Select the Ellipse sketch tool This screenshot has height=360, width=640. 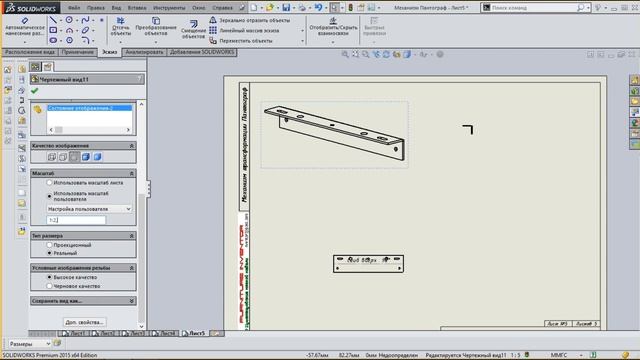(x=85, y=30)
